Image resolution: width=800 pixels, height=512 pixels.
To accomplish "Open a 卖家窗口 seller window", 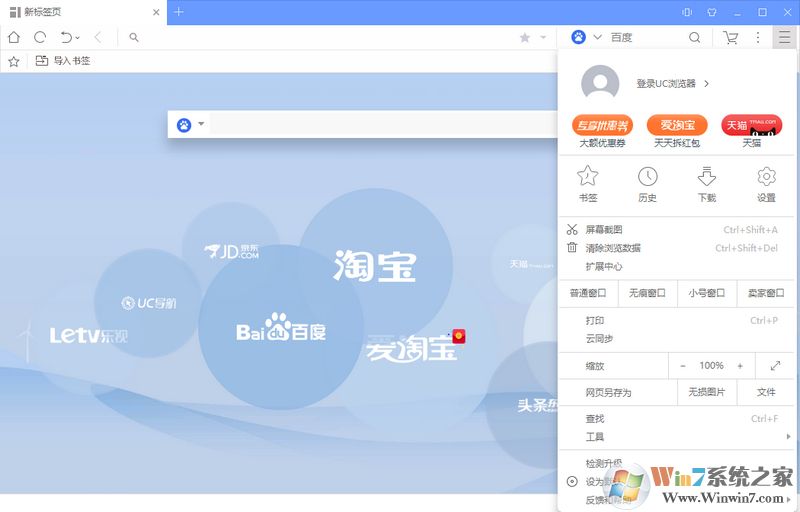I will [x=766, y=293].
